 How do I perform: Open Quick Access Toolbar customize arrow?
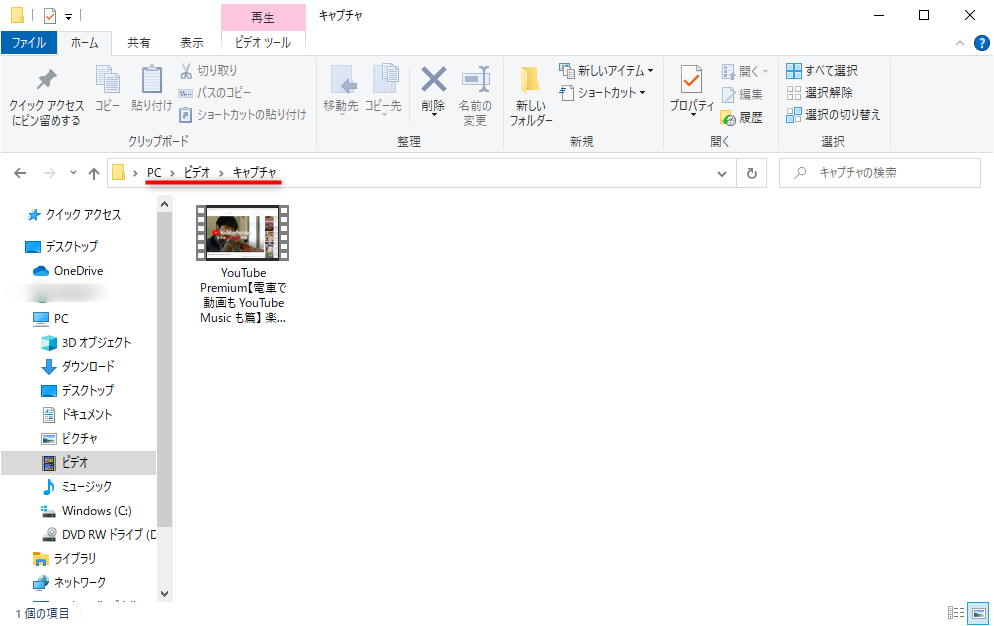pyautogui.click(x=68, y=16)
